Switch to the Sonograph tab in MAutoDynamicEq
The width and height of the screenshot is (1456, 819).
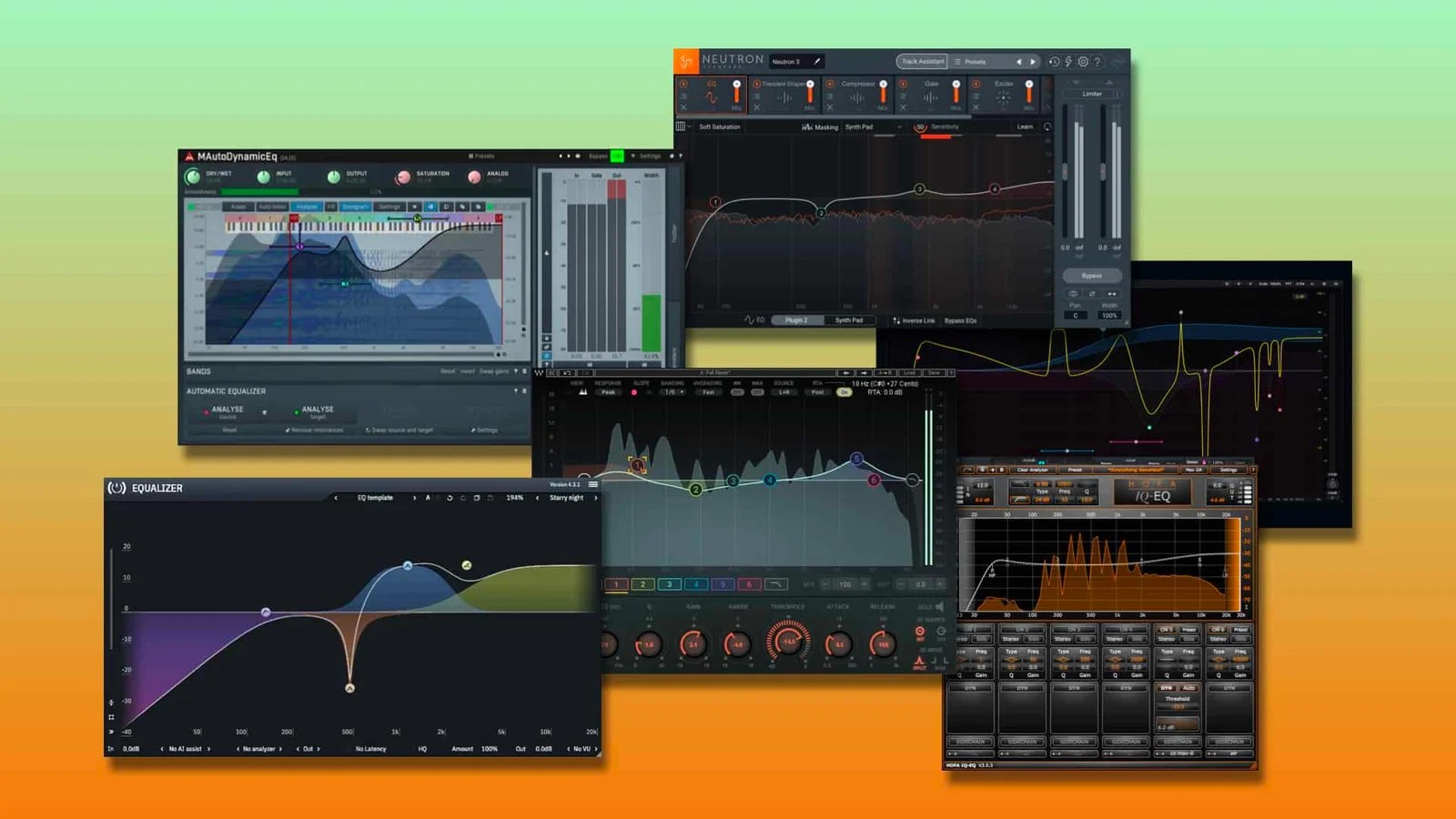coord(356,207)
